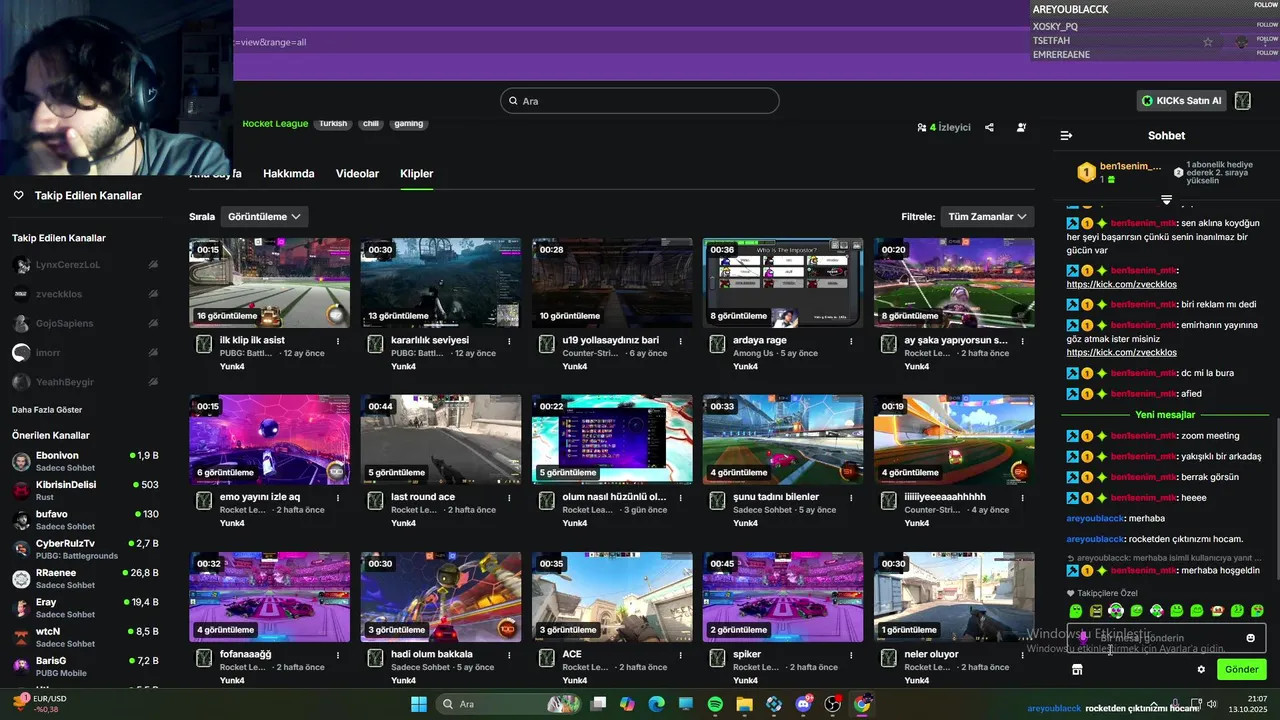Play the 'fofanaaağğ' clip thumbnail
Screen dimensions: 1280x720
click(270, 597)
